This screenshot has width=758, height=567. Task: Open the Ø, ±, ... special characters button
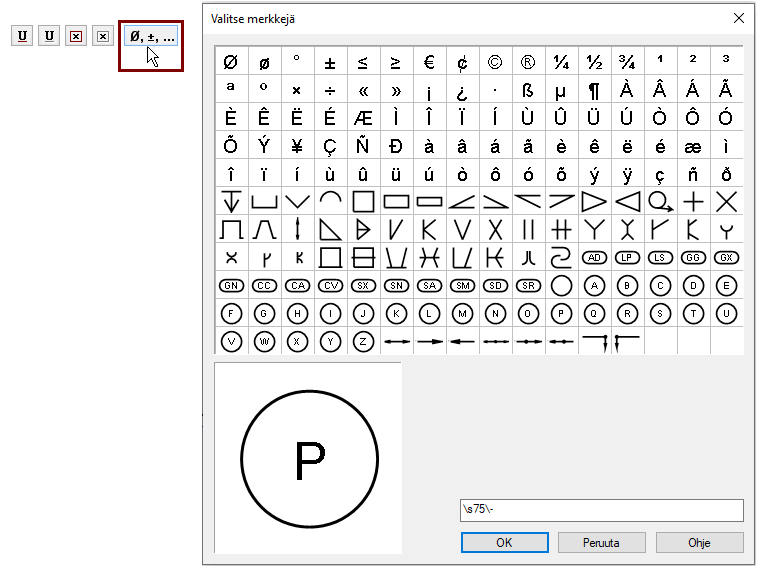tap(151, 36)
